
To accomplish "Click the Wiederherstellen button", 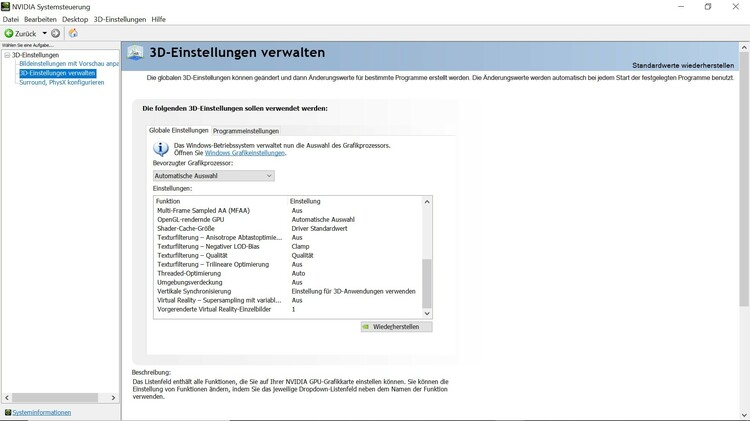I will coord(397,327).
